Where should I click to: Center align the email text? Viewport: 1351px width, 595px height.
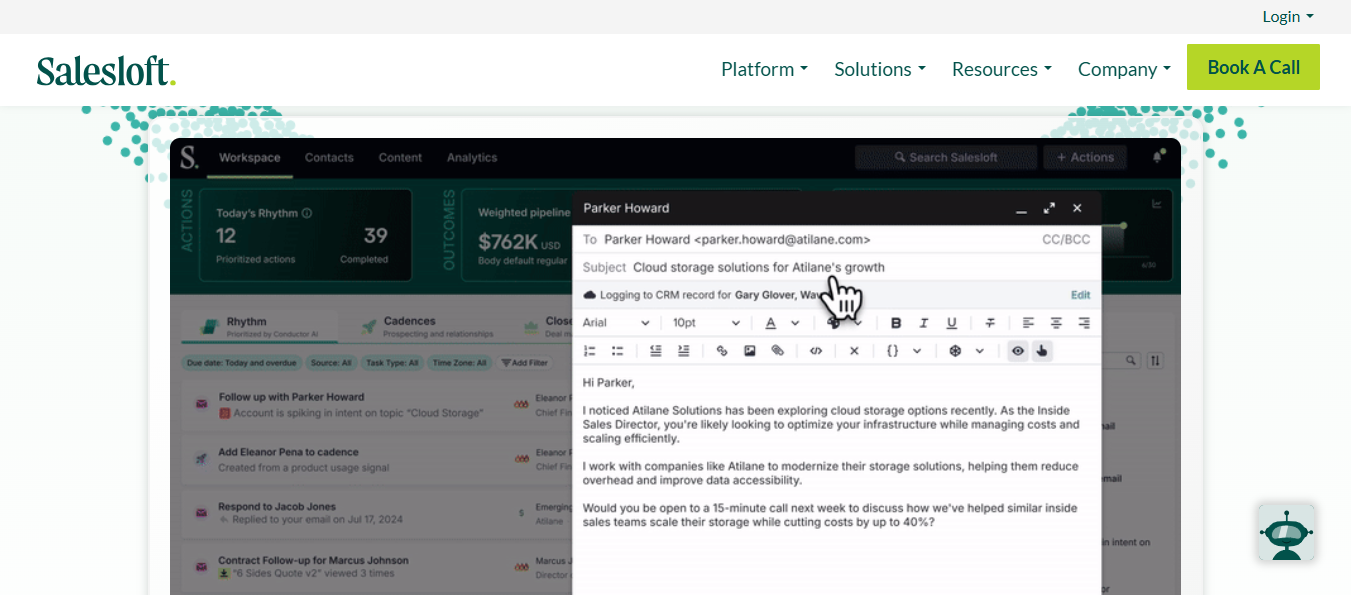(x=1056, y=323)
